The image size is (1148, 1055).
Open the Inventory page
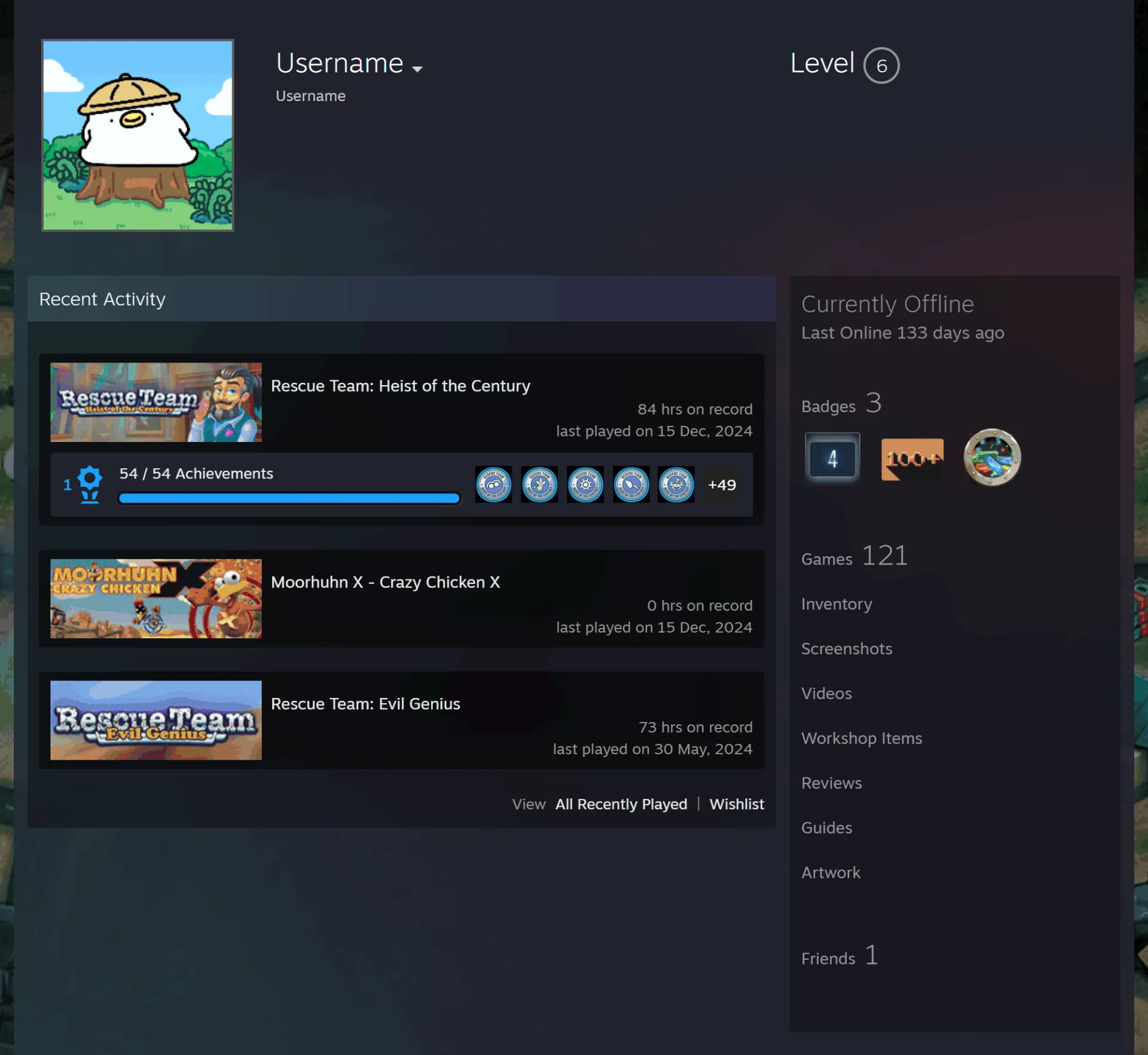click(836, 604)
